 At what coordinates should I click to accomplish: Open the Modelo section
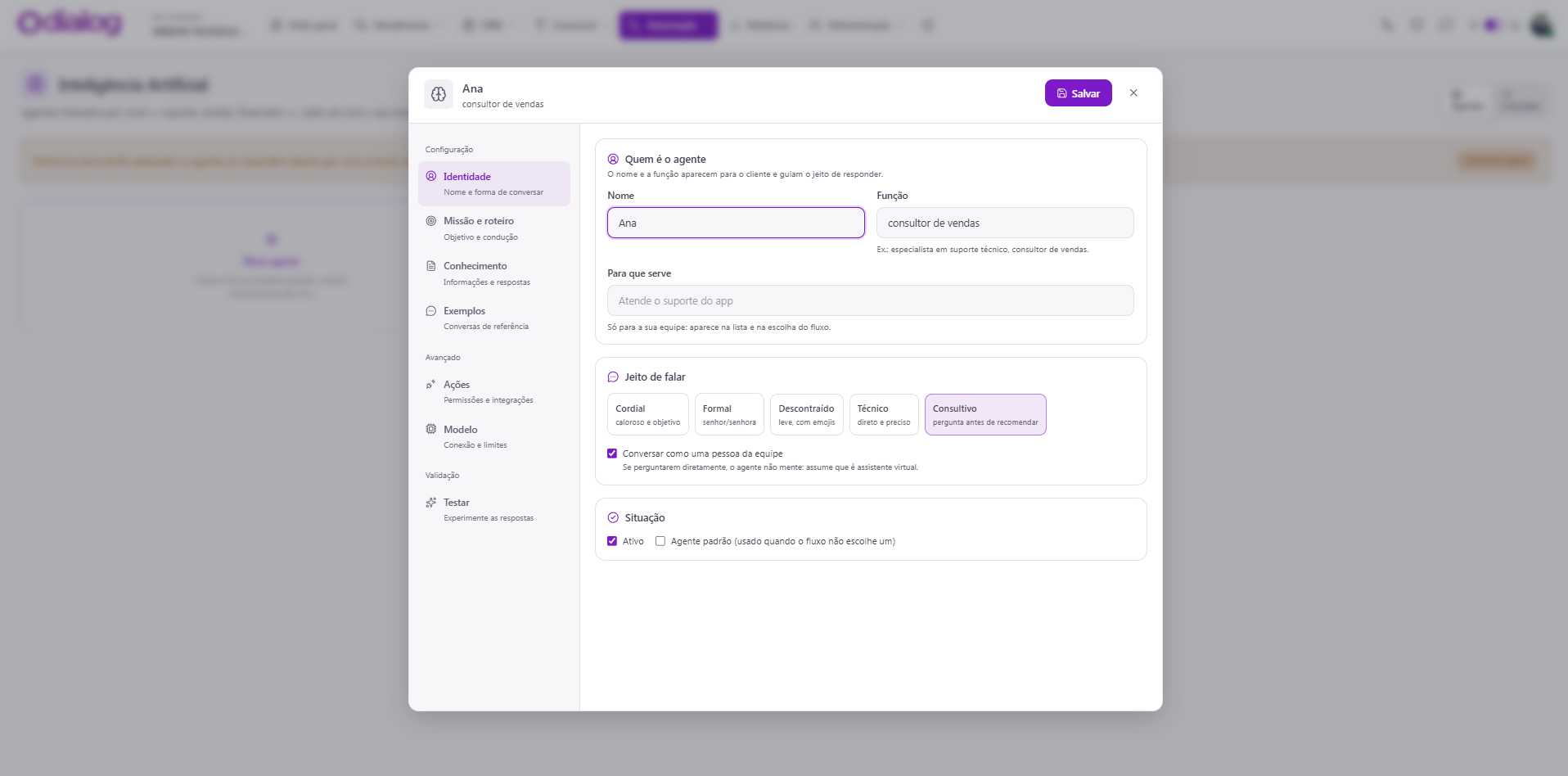(494, 436)
